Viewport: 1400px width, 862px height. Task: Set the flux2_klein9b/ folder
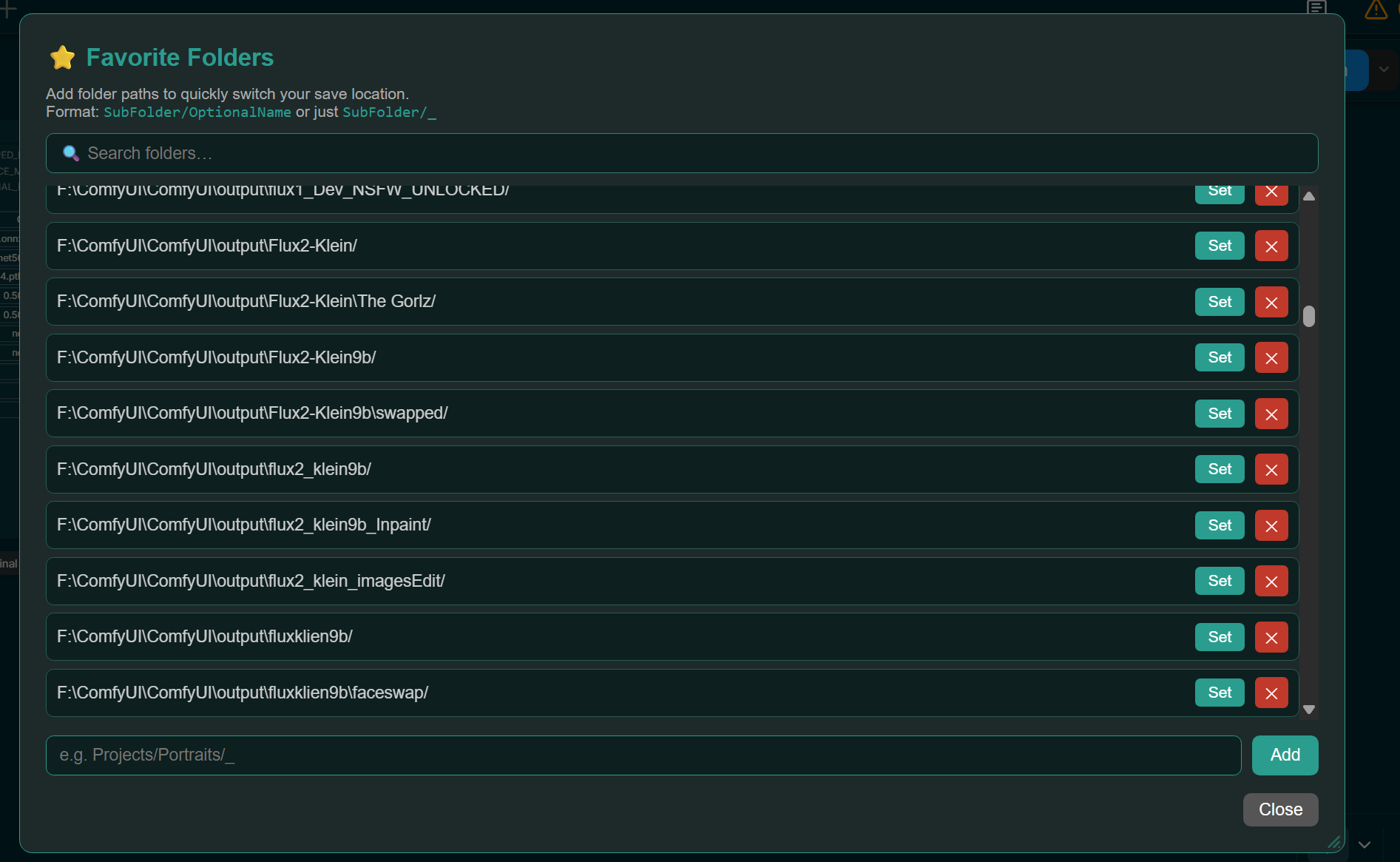(x=1220, y=469)
